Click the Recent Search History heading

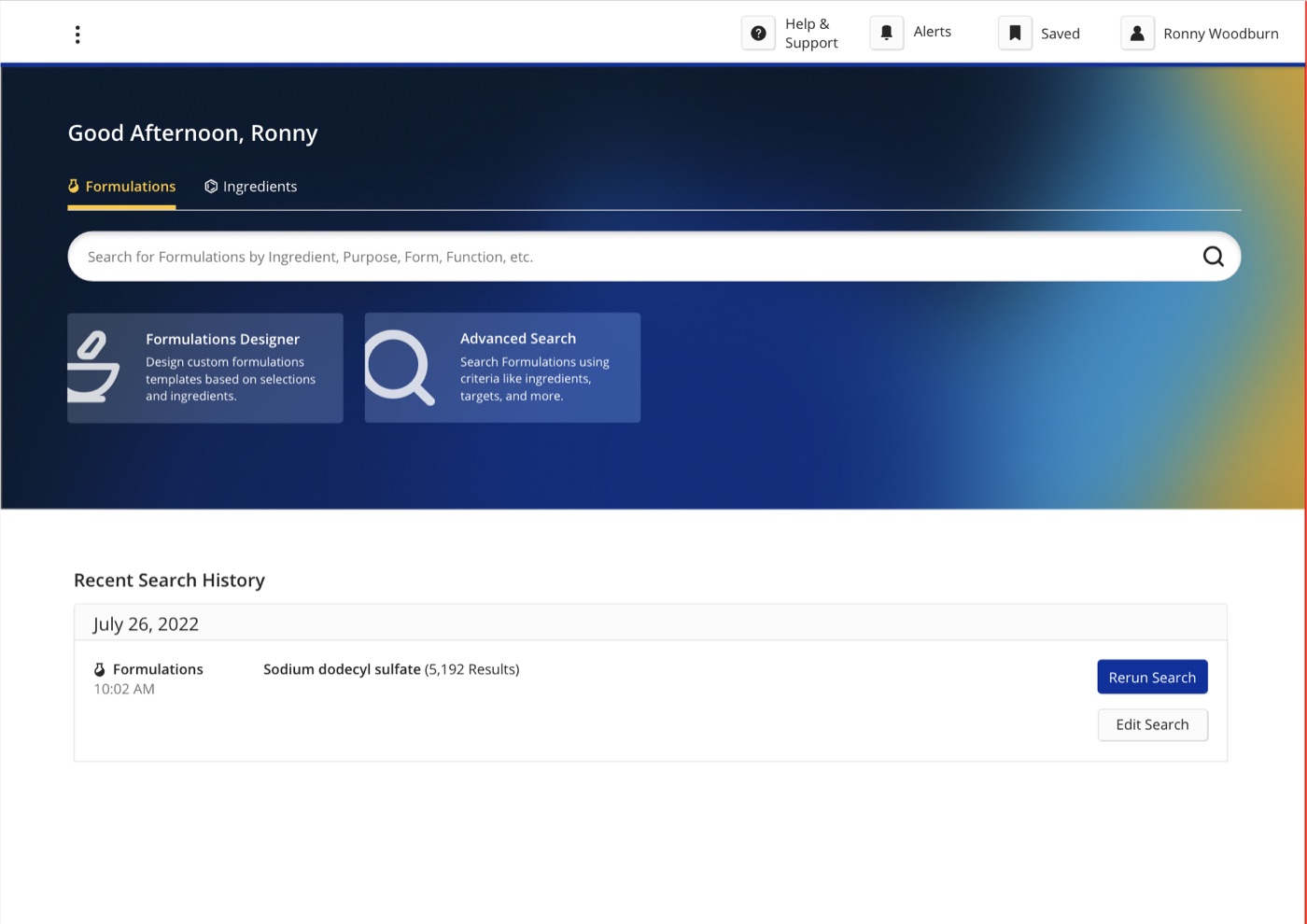click(x=169, y=581)
